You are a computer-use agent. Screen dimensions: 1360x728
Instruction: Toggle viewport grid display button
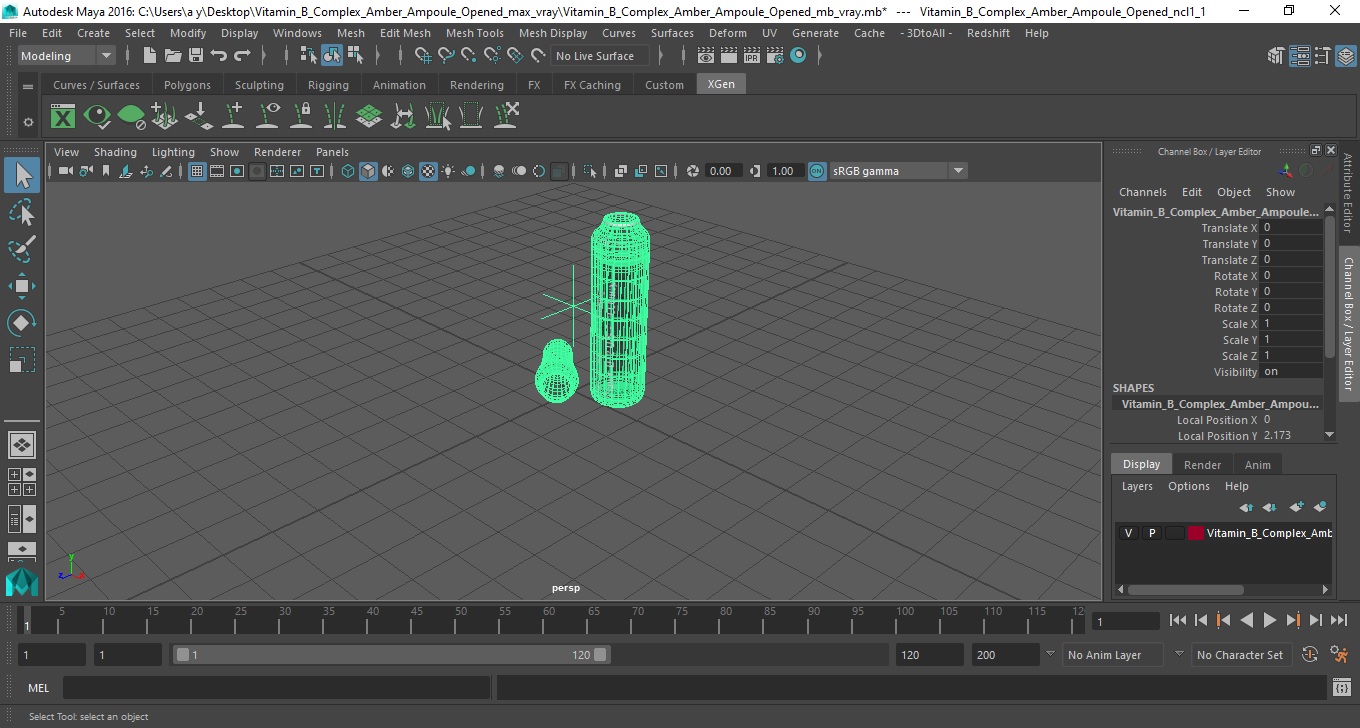coord(197,171)
